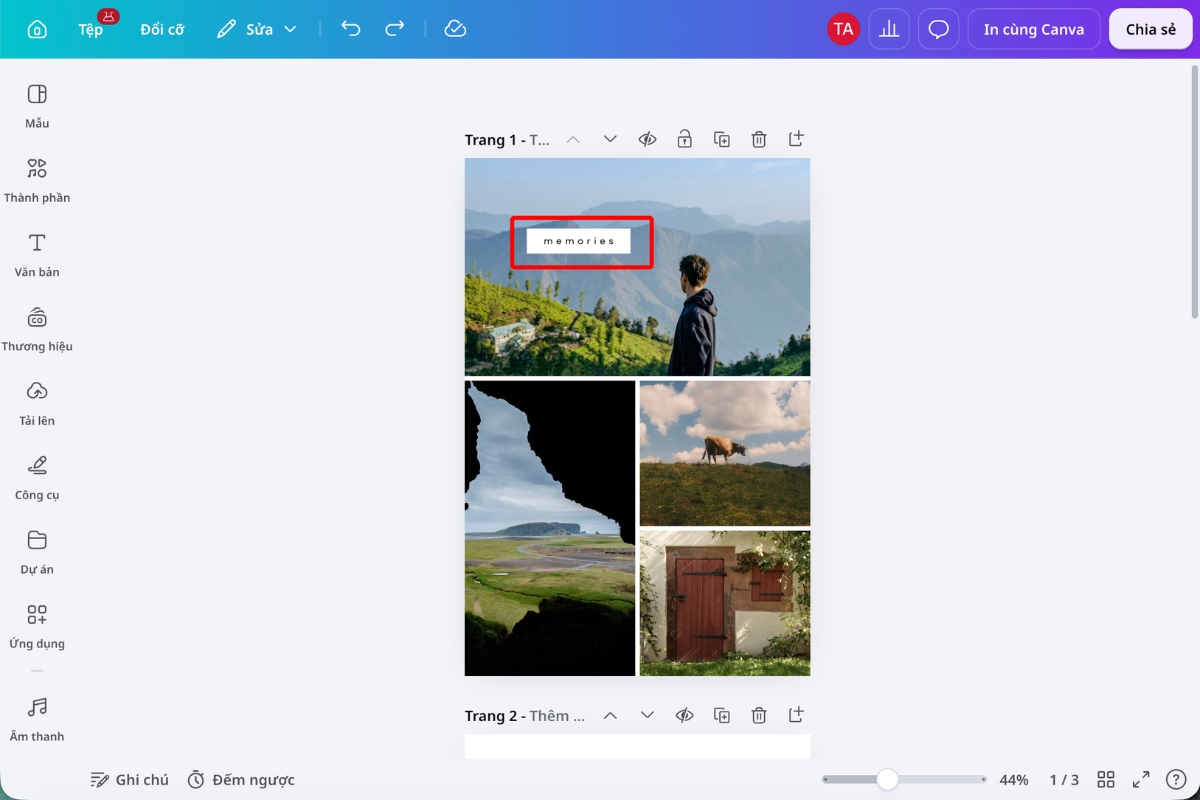Open Đếm ngược countdown timer

point(241,779)
